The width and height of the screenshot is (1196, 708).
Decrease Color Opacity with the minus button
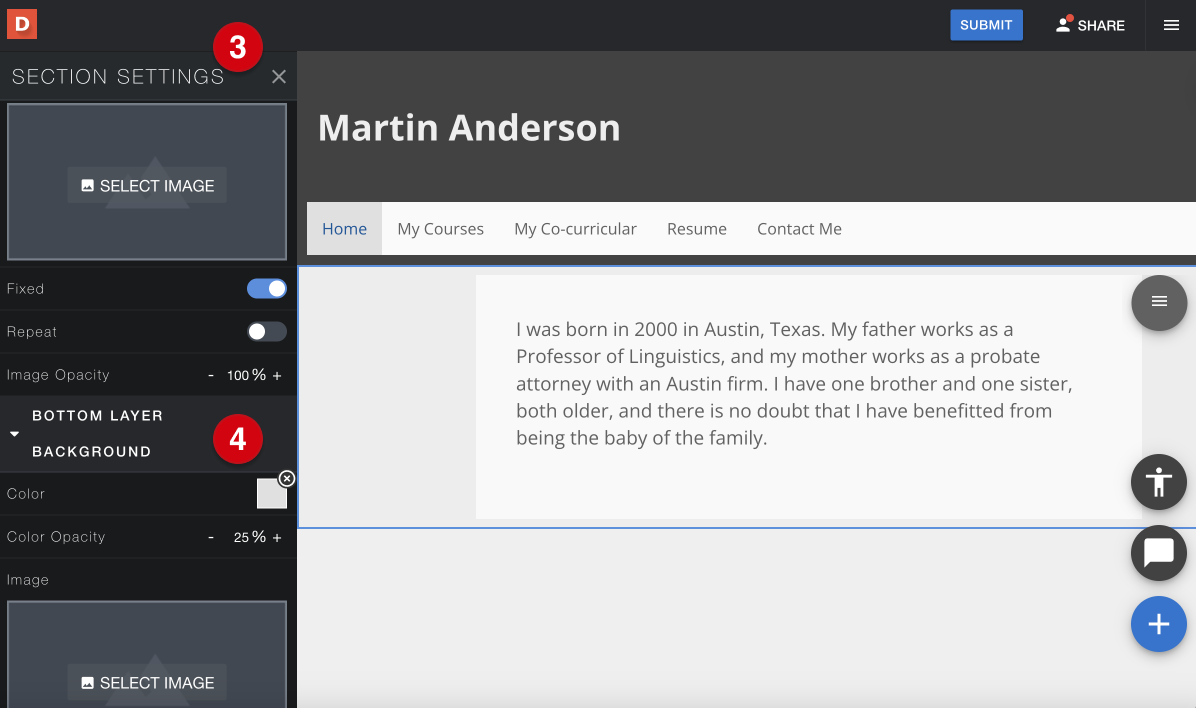pyautogui.click(x=211, y=537)
